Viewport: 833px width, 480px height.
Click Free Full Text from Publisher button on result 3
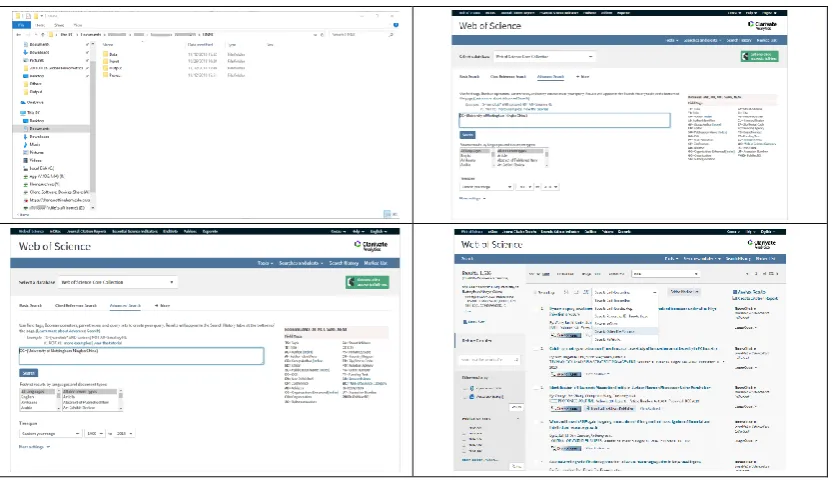610,409
